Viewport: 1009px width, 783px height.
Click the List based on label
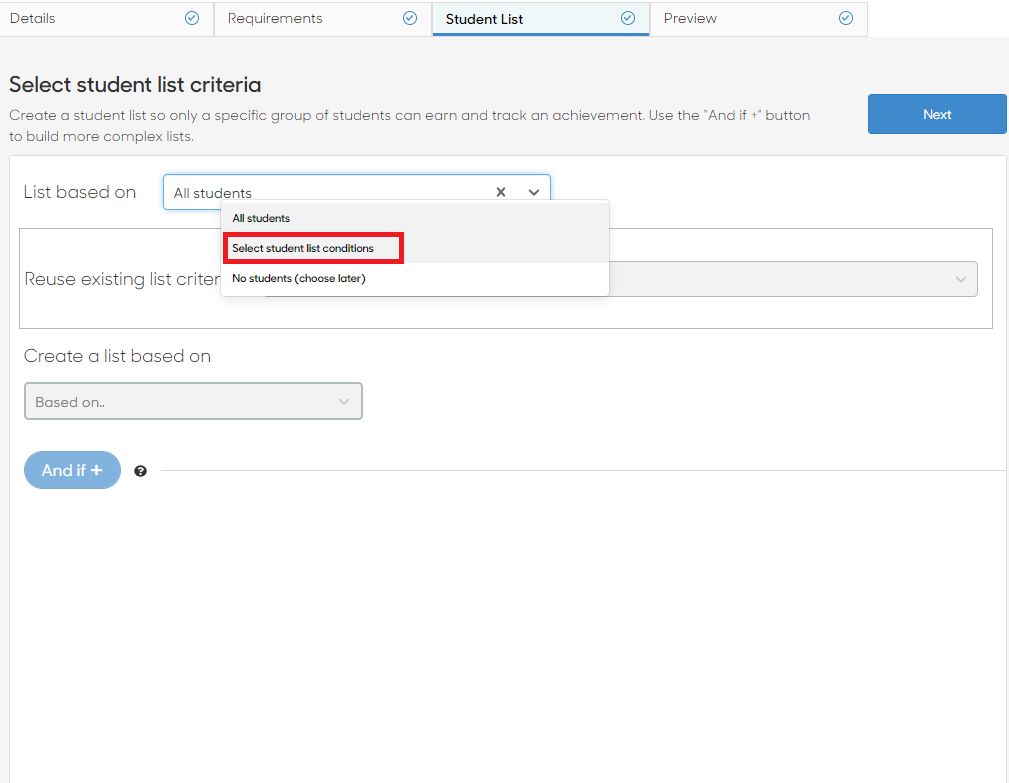pyautogui.click(x=80, y=192)
